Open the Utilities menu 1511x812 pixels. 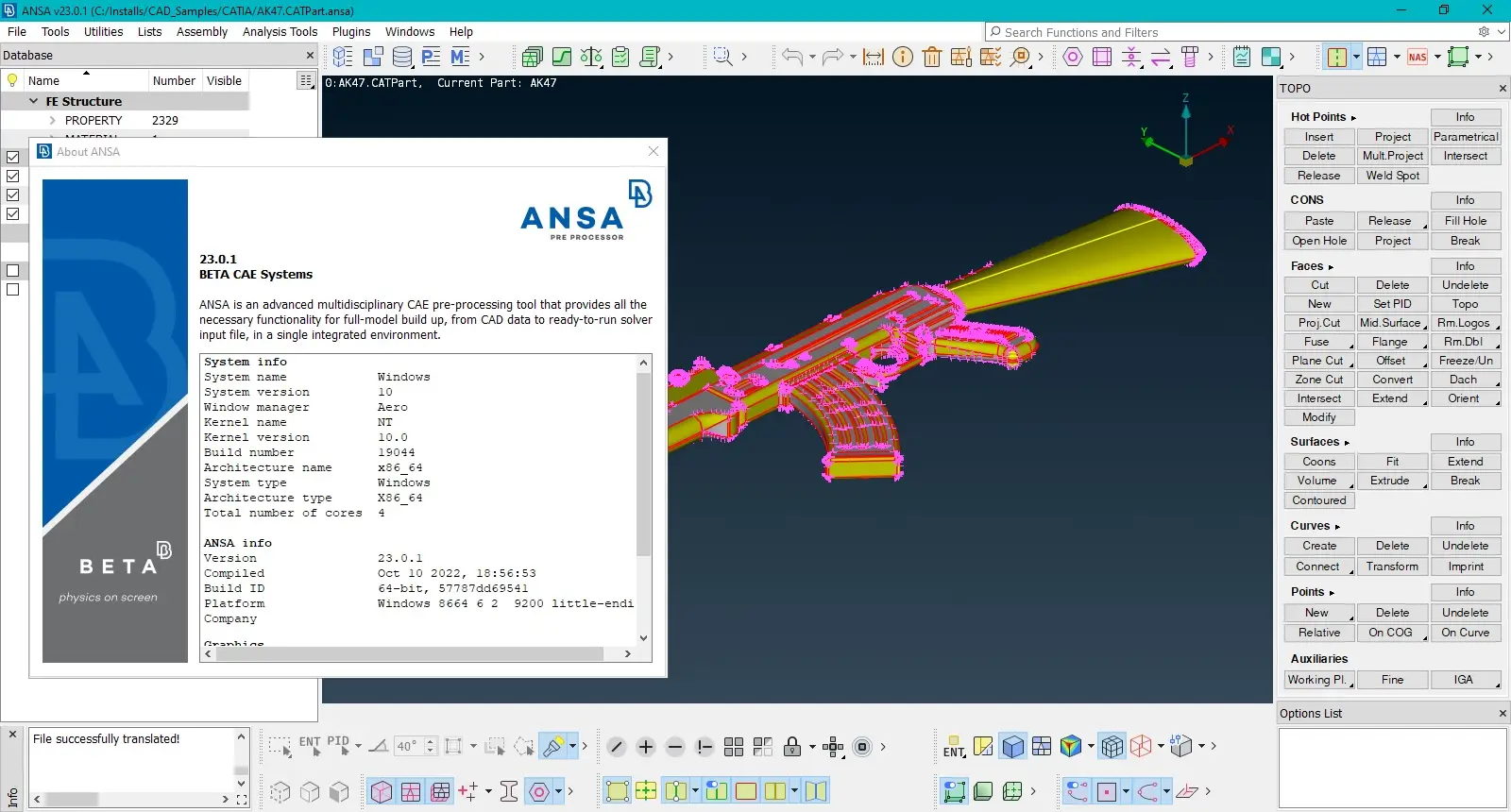(x=103, y=31)
